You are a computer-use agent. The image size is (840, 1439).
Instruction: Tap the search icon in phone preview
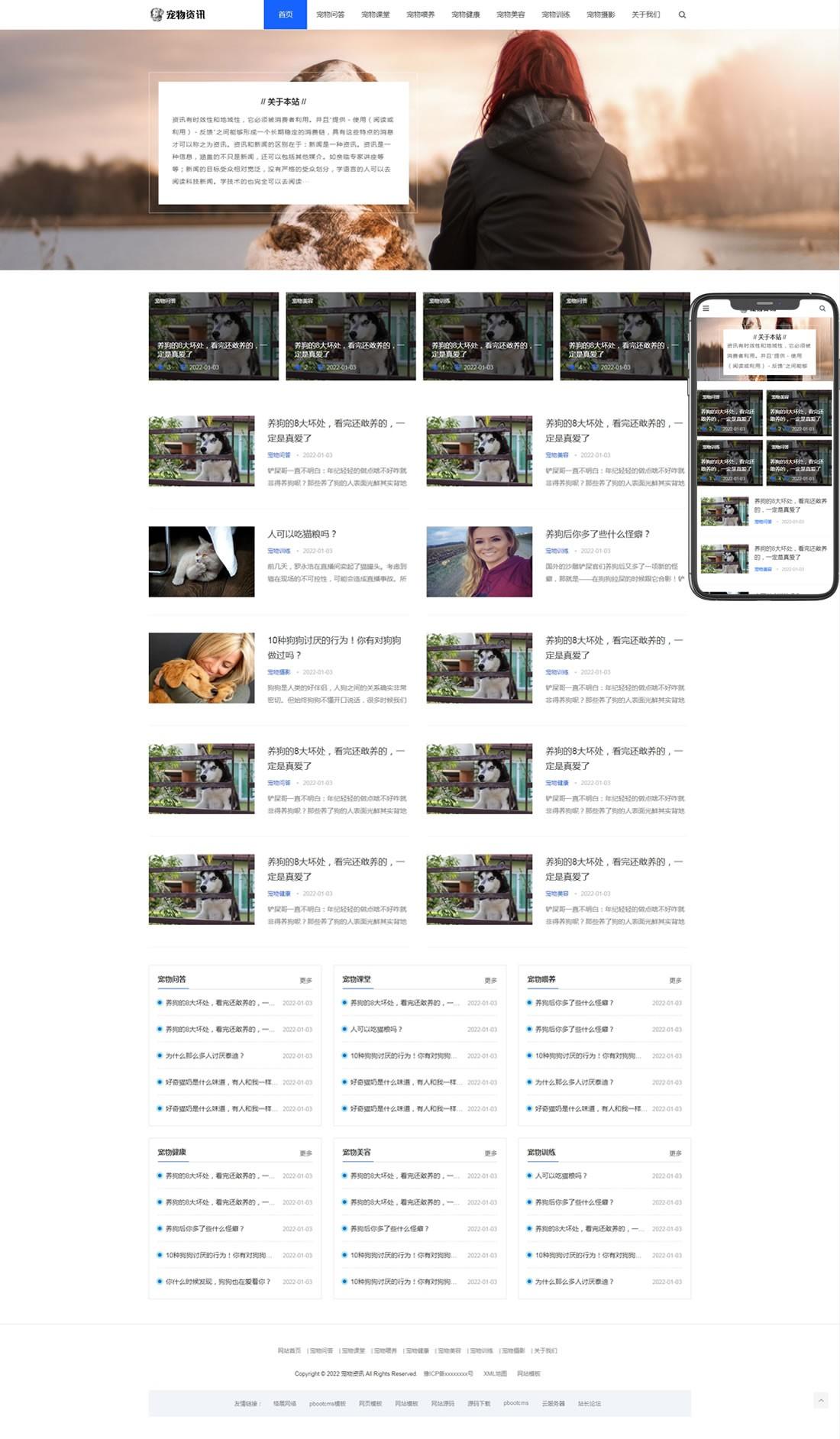pyautogui.click(x=822, y=309)
